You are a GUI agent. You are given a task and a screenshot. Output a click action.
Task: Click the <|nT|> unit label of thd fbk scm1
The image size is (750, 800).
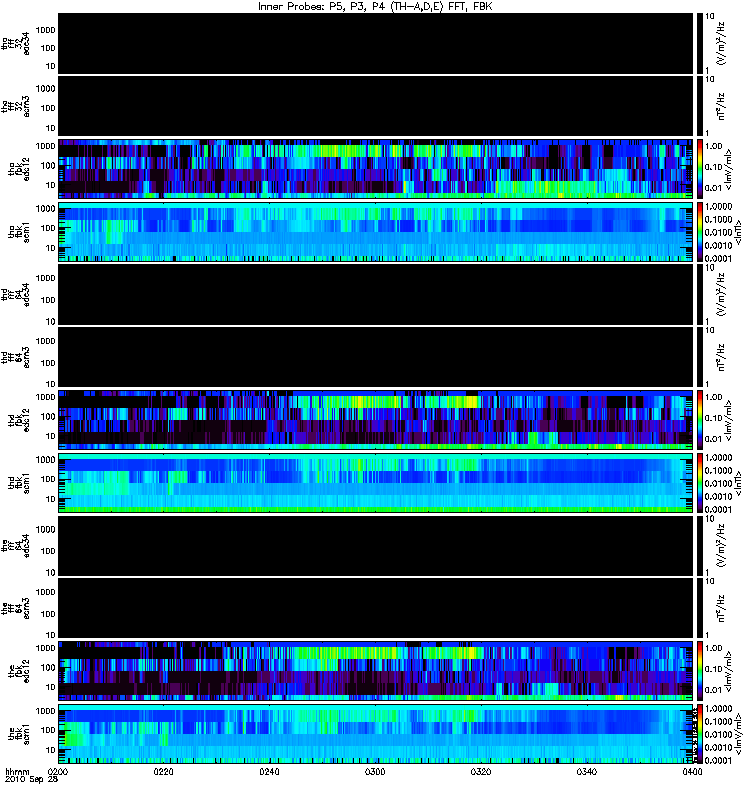738,483
